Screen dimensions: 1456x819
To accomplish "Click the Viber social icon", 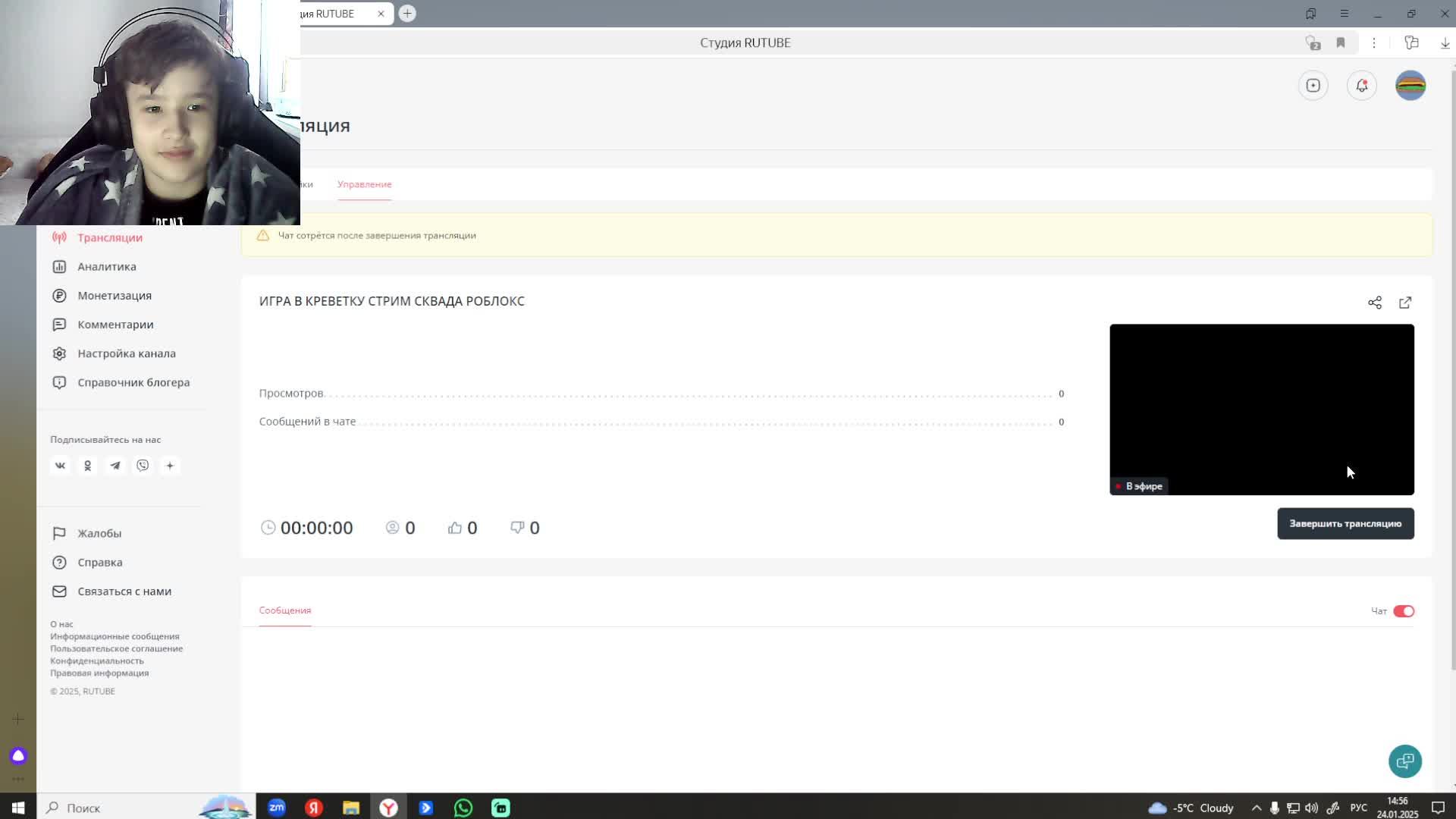I will coord(143,466).
